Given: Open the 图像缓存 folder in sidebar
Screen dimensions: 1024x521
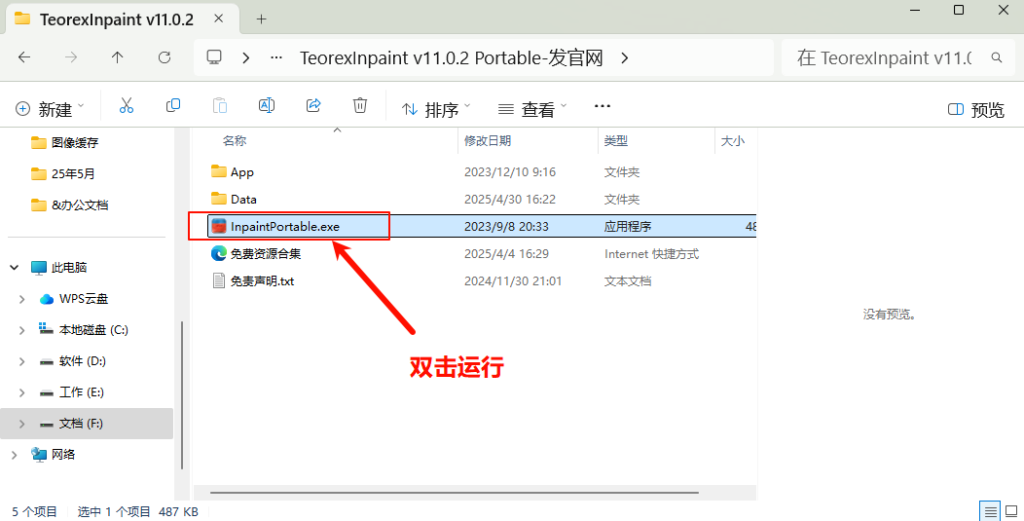Looking at the screenshot, I should pos(74,142).
